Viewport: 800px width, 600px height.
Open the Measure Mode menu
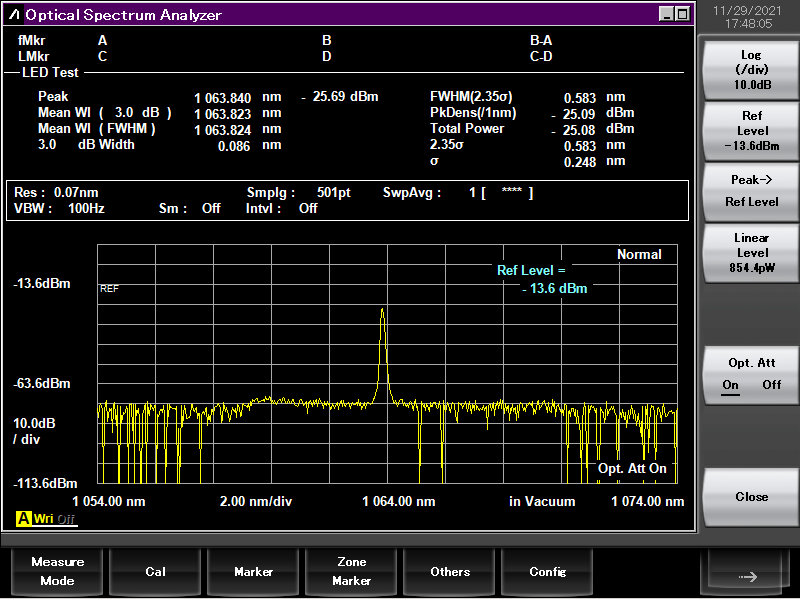(x=57, y=571)
